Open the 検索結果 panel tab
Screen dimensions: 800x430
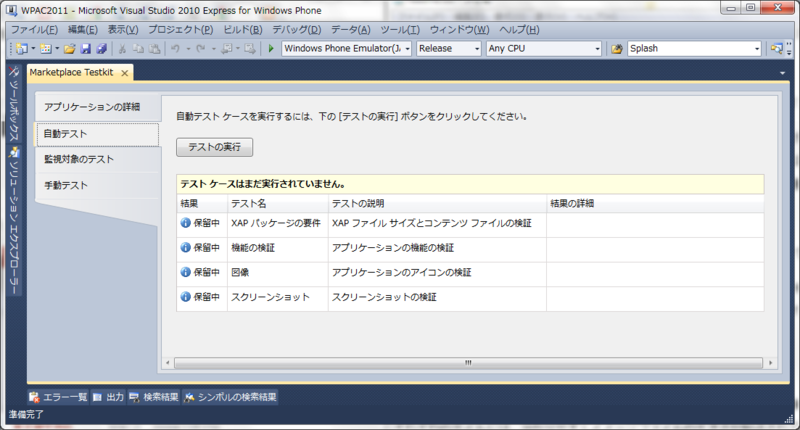click(154, 397)
